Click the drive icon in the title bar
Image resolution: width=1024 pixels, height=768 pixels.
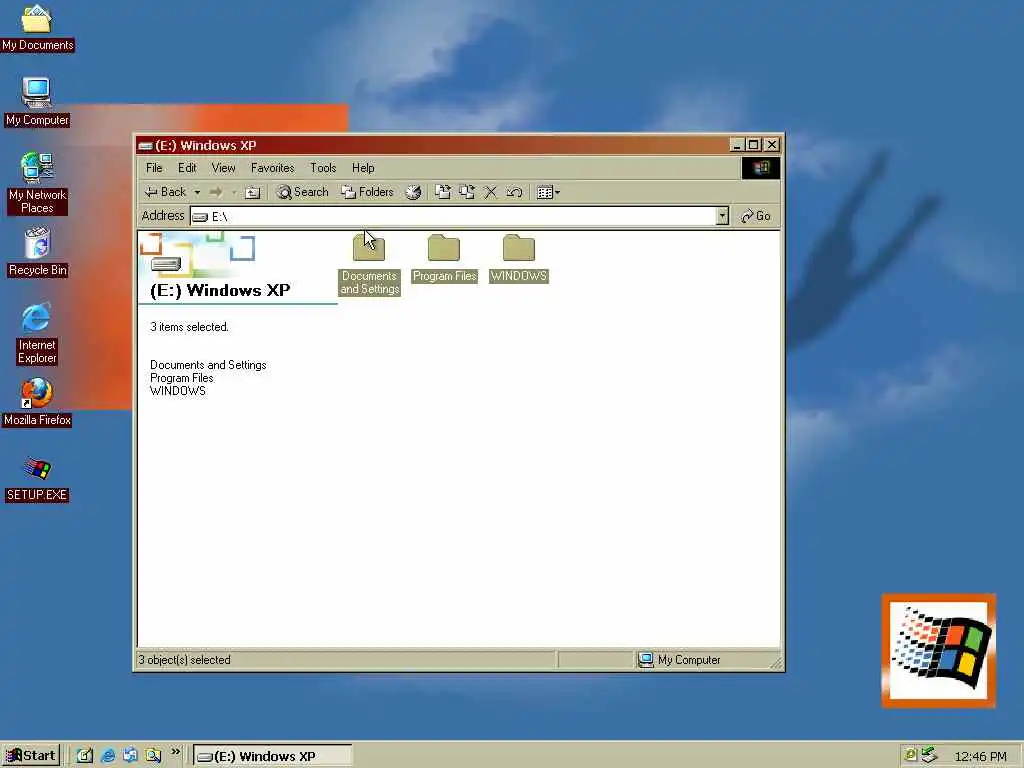pyautogui.click(x=146, y=146)
